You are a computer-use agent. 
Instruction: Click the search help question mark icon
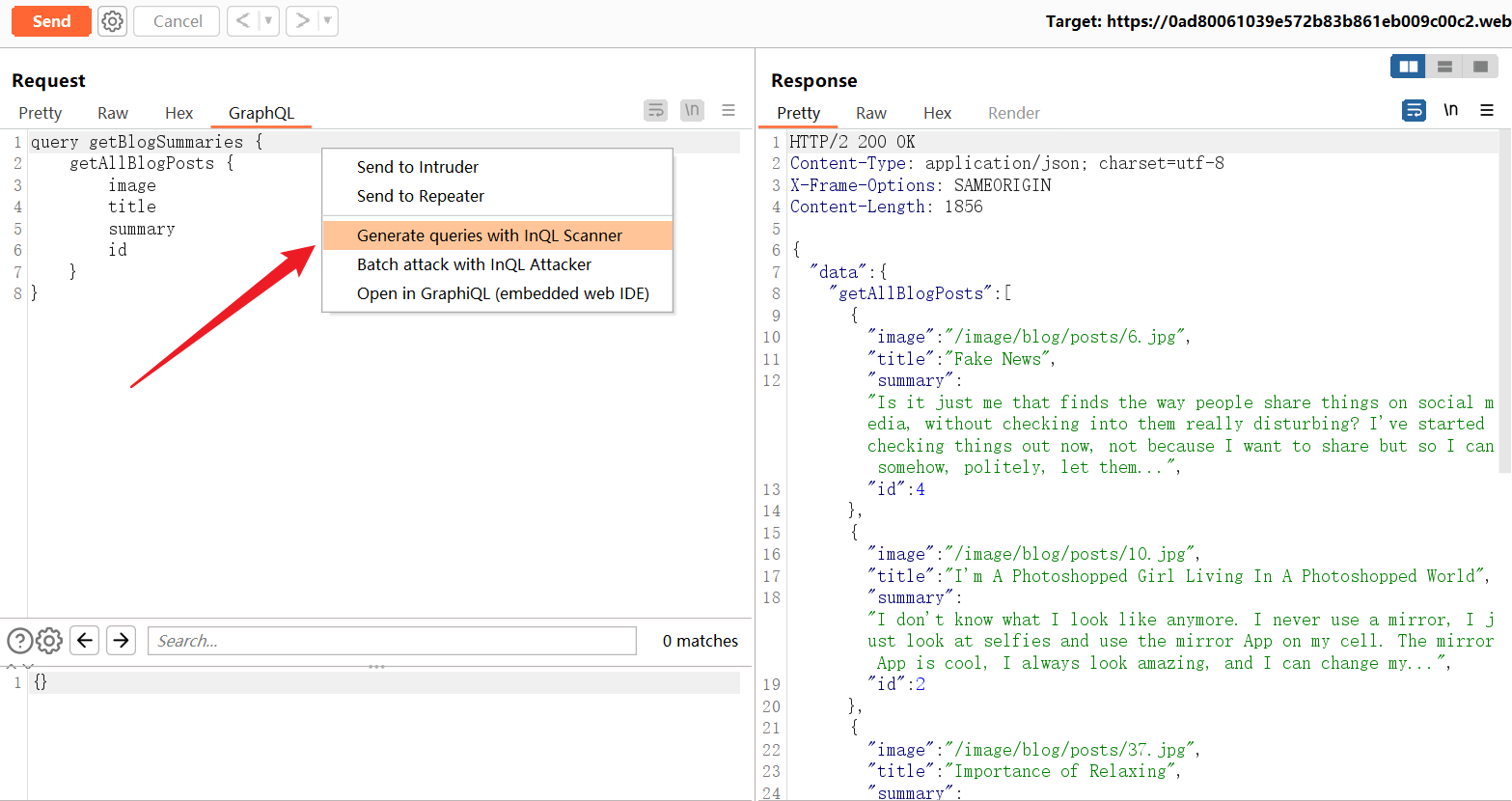[19, 641]
